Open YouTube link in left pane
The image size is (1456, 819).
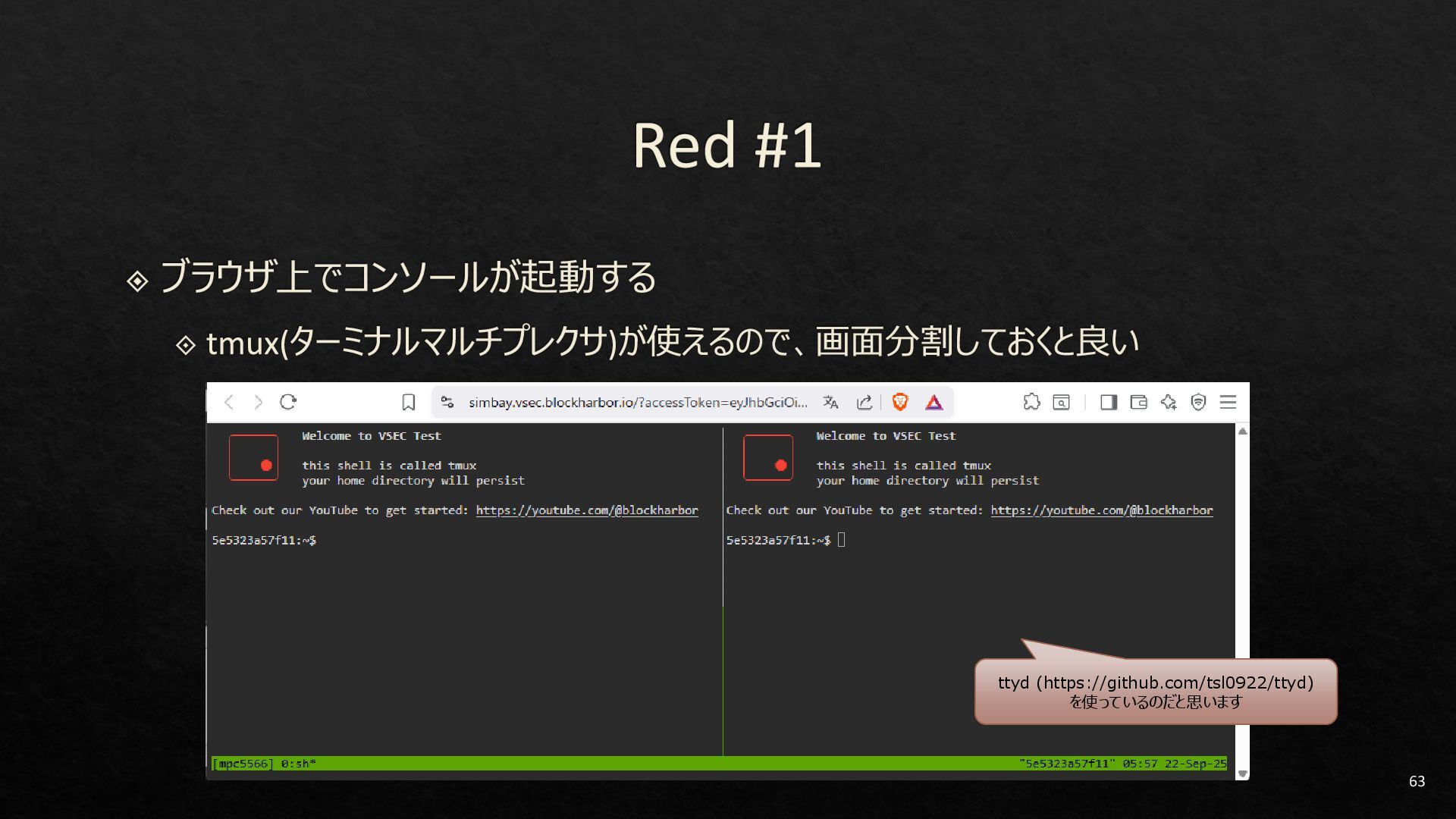pos(586,510)
